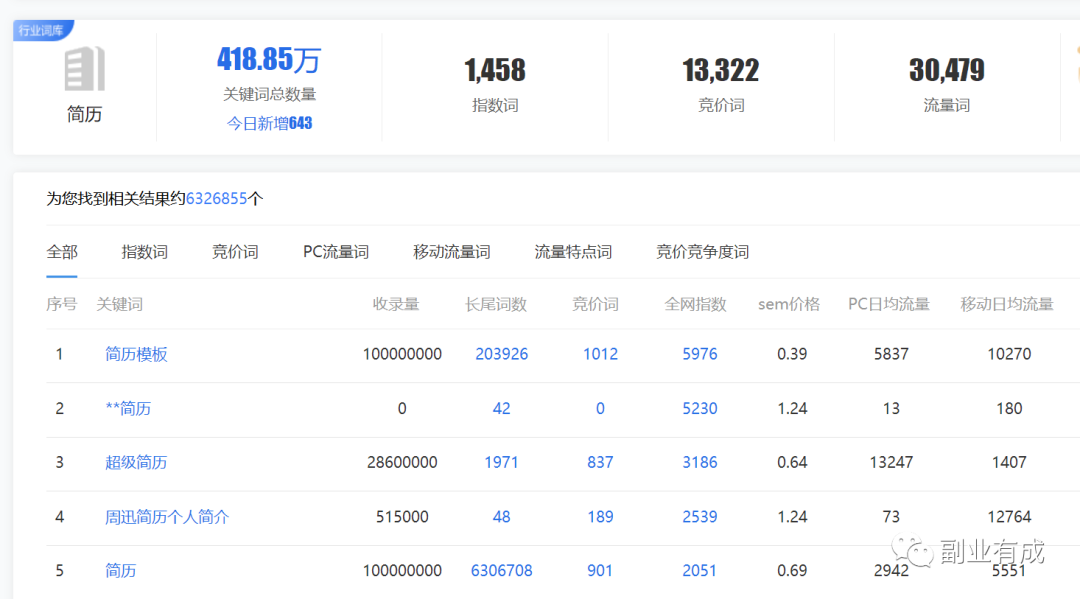Screen dimensions: 1080x599
Task: Open keyword link 简历模板
Action: coord(136,354)
